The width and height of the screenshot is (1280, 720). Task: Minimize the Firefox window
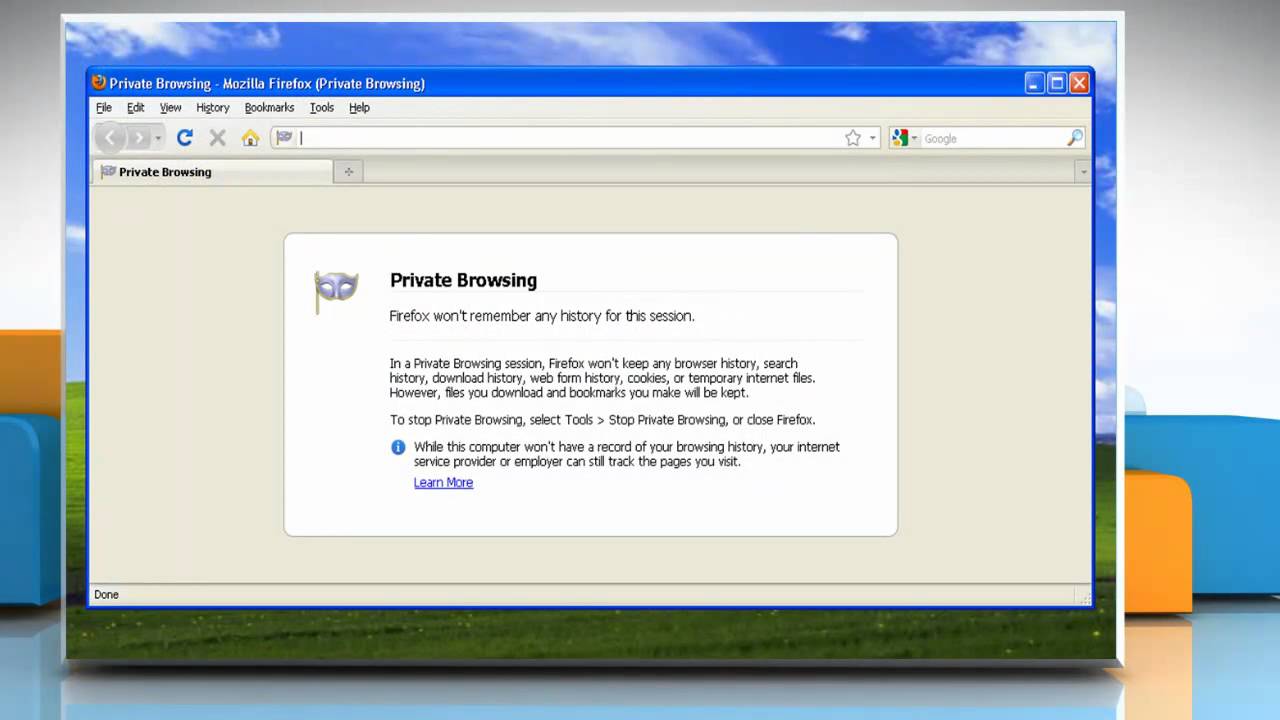(1035, 83)
